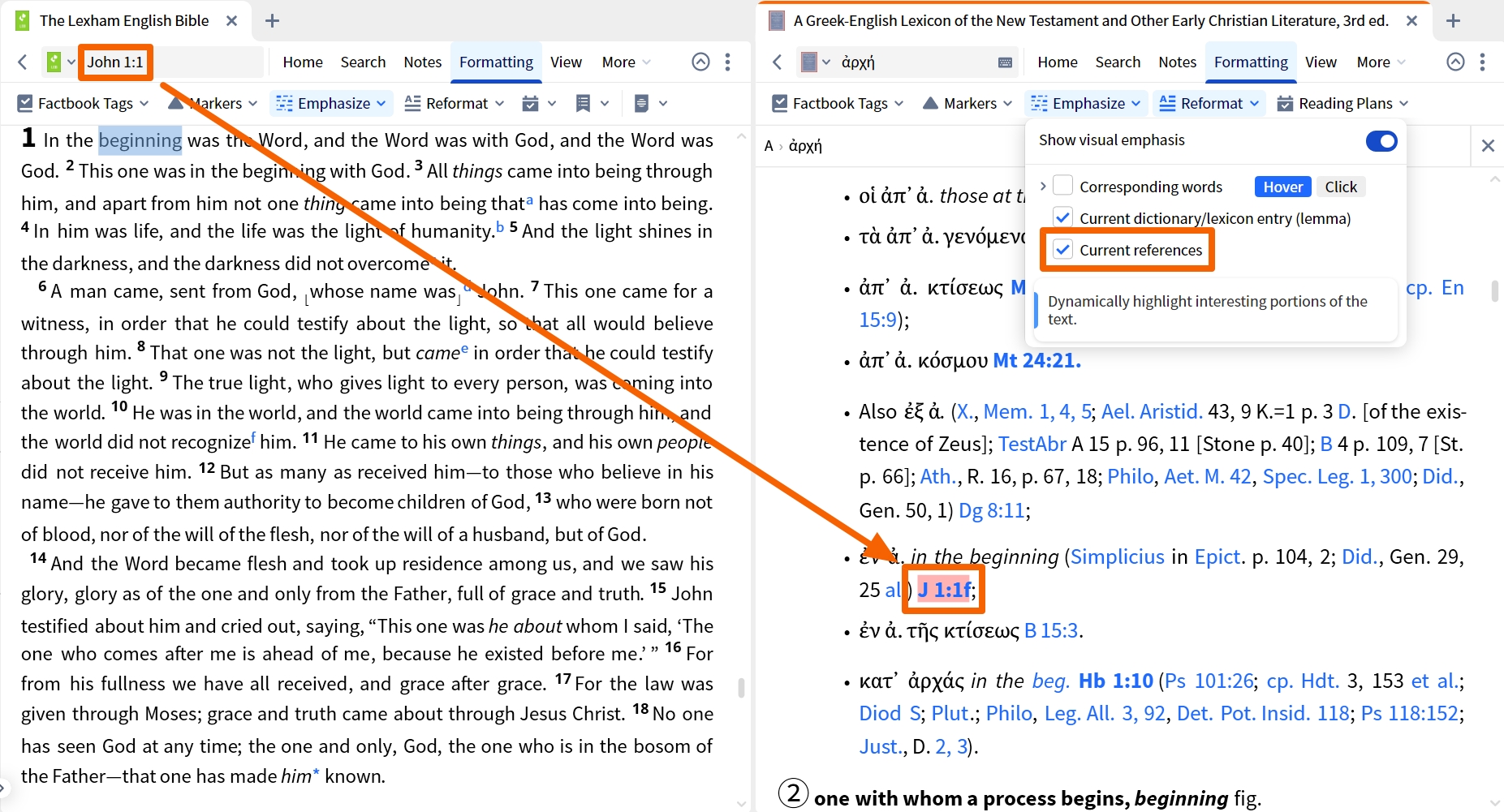Click the keyboard icon in the lexicon search box
Screen dimensions: 1504x812
tap(1005, 63)
